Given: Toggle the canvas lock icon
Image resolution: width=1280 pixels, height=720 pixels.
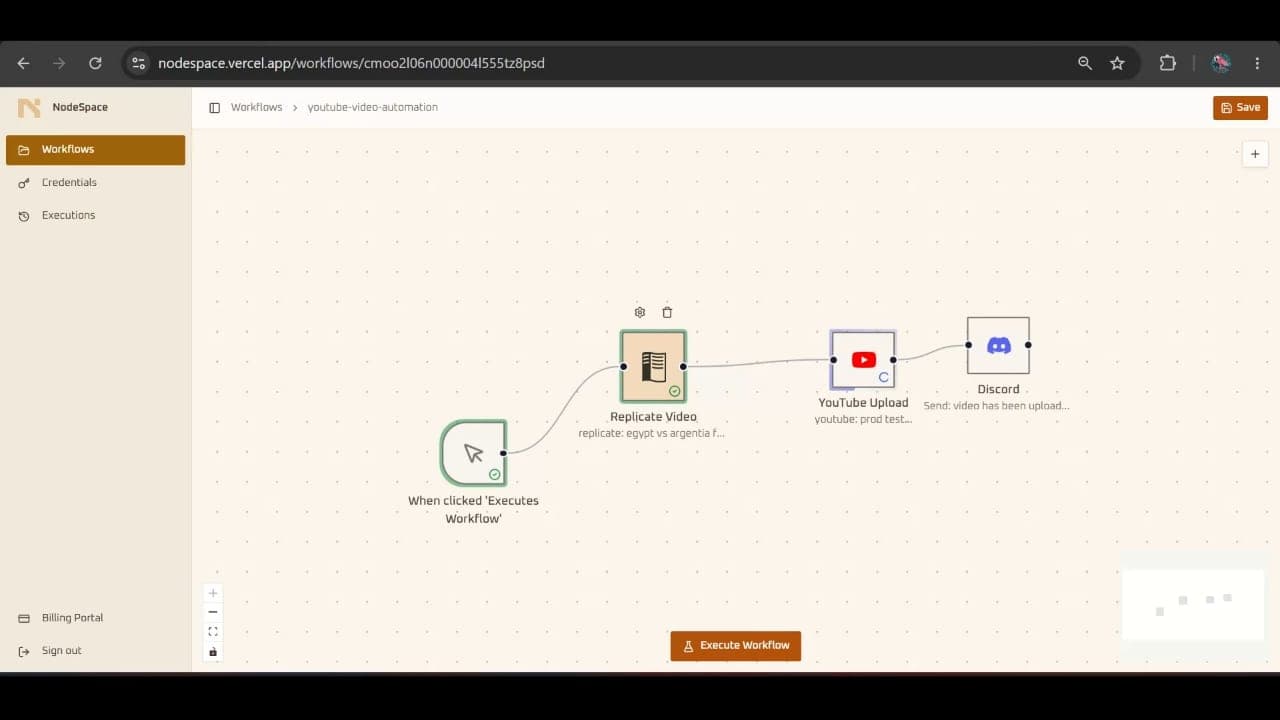Looking at the screenshot, I should pyautogui.click(x=213, y=652).
